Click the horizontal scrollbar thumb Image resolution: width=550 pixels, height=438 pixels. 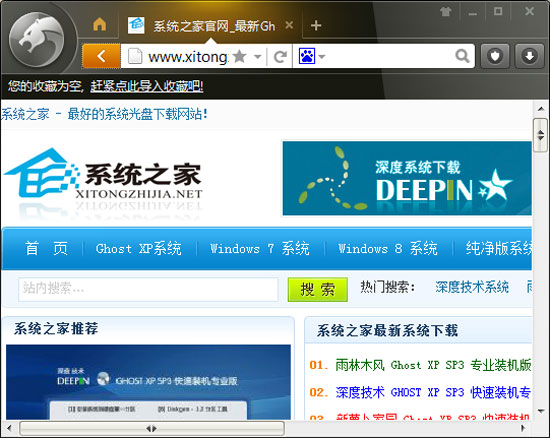click(152, 428)
